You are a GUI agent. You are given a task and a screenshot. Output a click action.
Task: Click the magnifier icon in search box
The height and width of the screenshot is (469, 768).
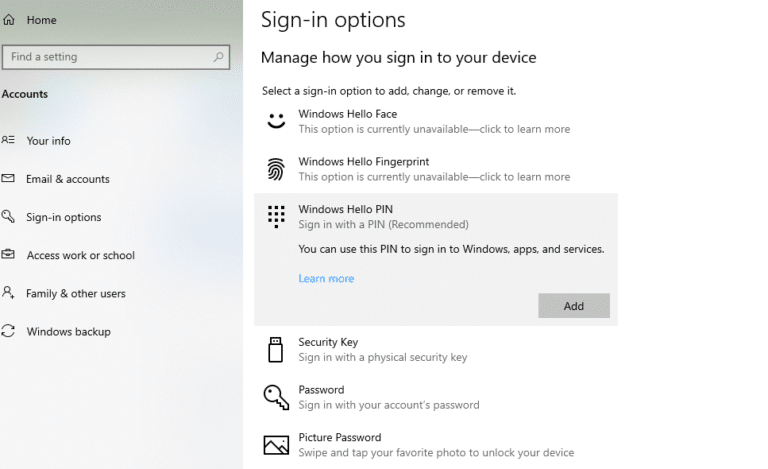[x=218, y=57]
